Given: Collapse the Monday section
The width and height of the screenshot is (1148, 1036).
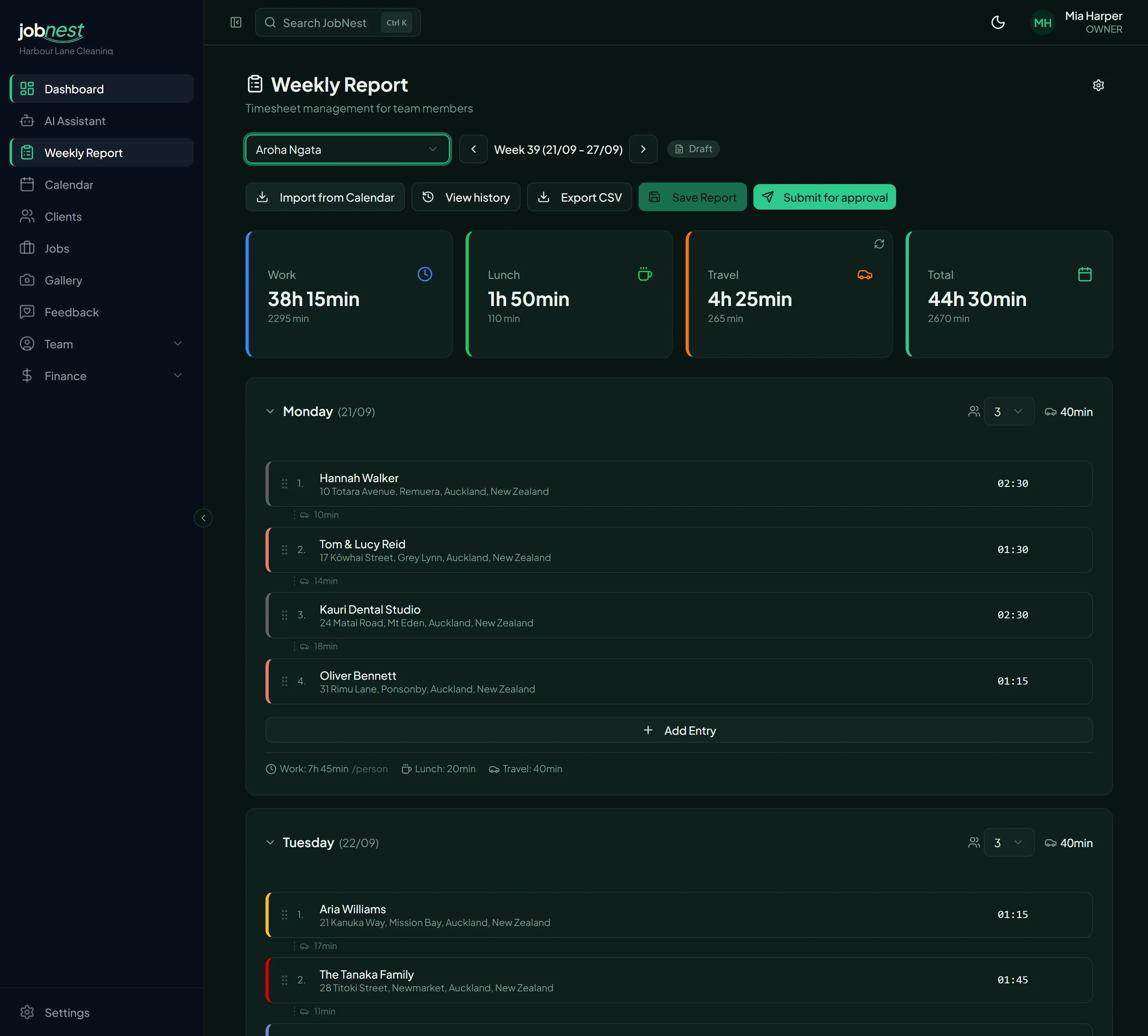Looking at the screenshot, I should coord(270,412).
